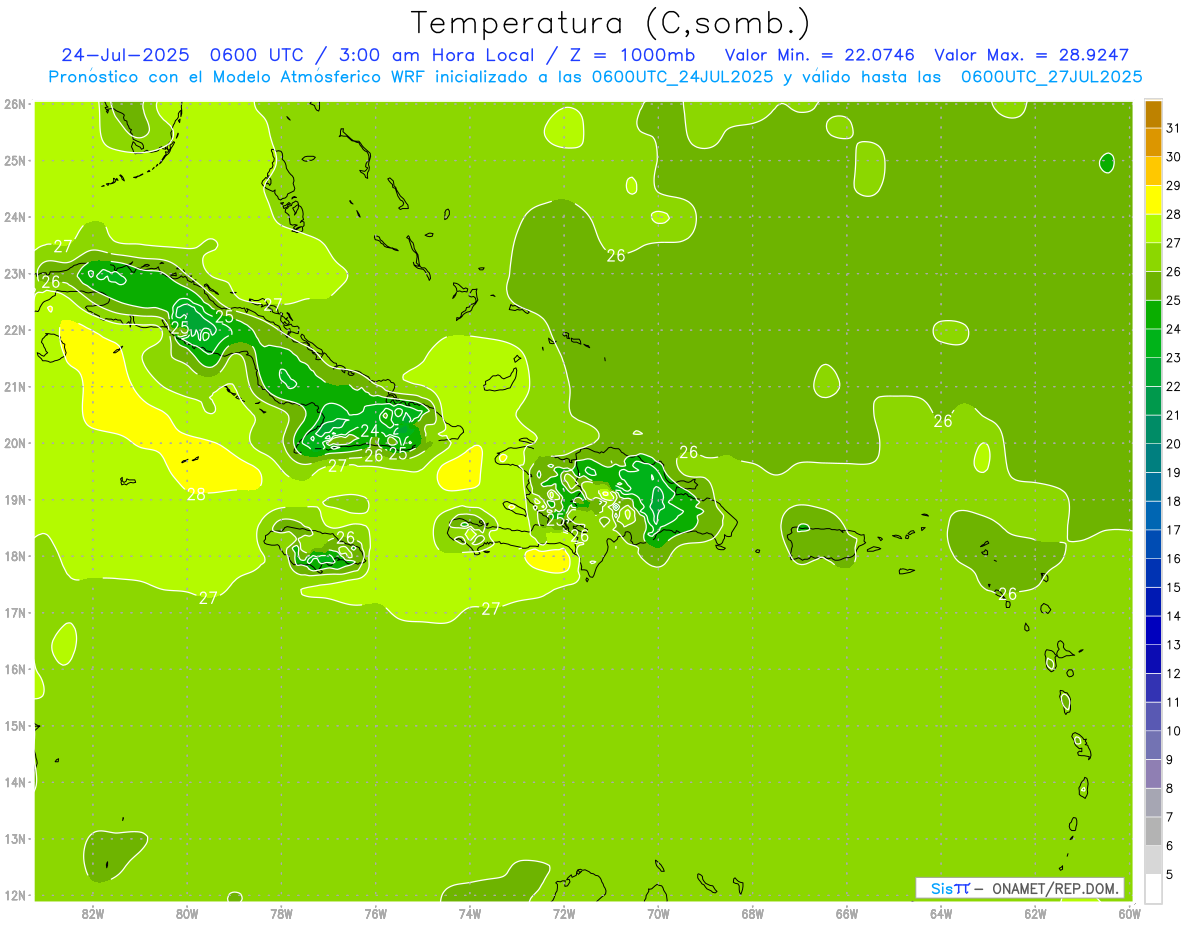Click the colorbar value label 31
This screenshot has height=927, width=1200.
click(1174, 128)
